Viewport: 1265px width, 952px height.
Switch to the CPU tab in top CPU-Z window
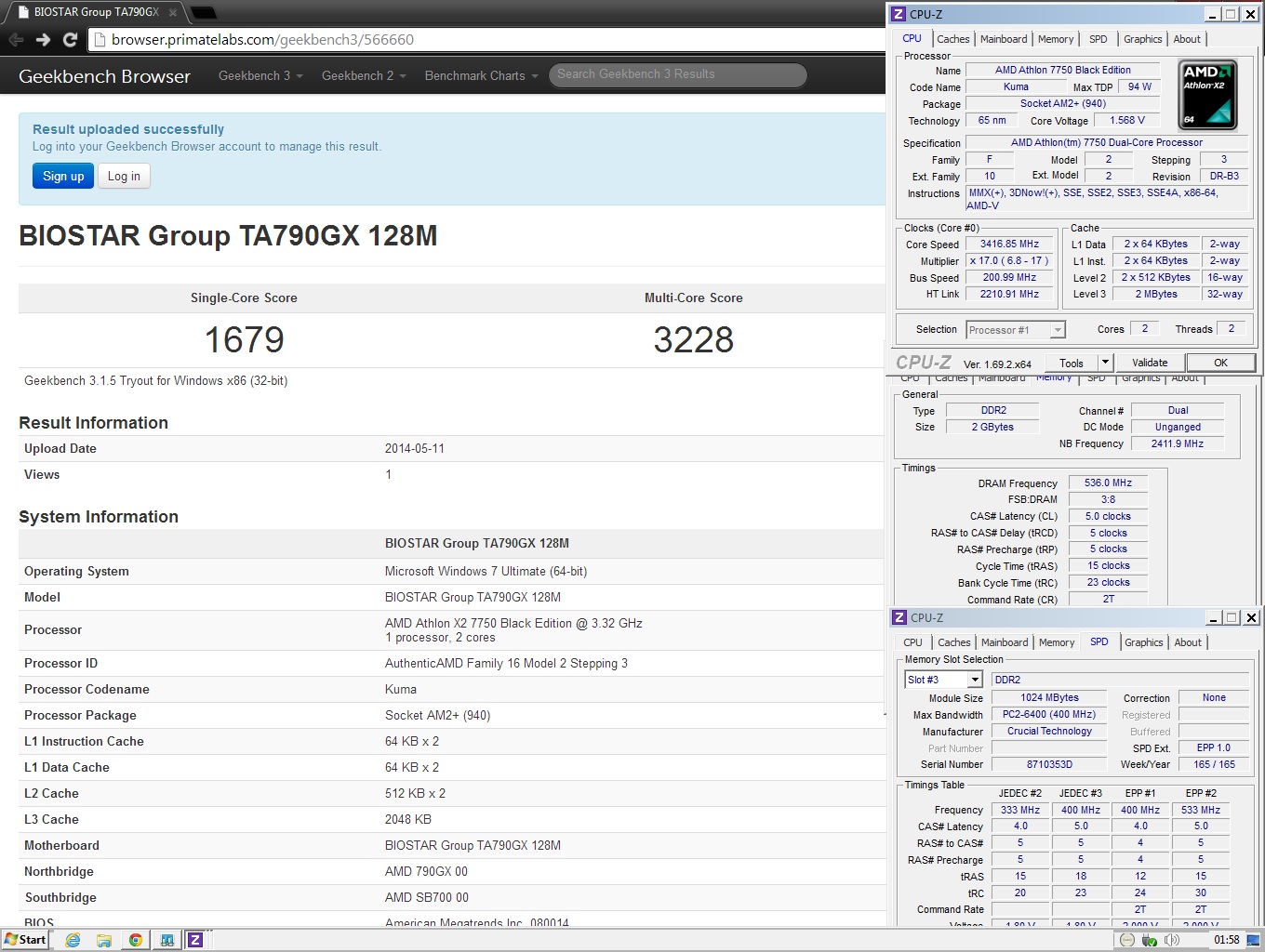(912, 39)
